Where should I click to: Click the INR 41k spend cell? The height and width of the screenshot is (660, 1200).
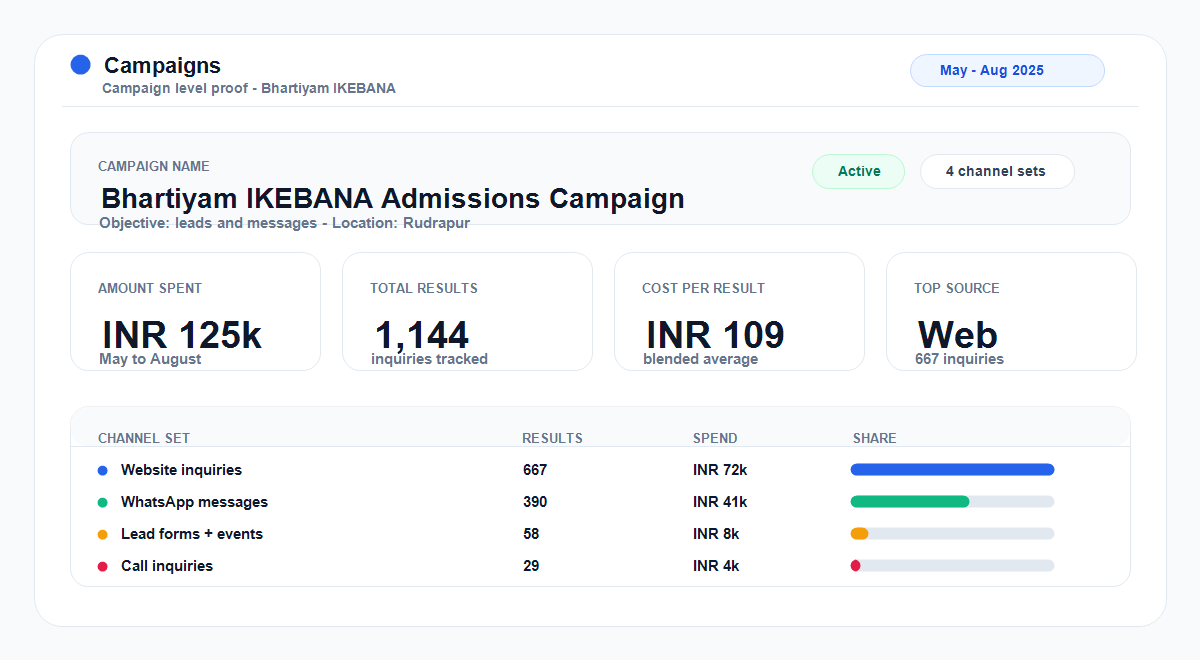coord(720,502)
